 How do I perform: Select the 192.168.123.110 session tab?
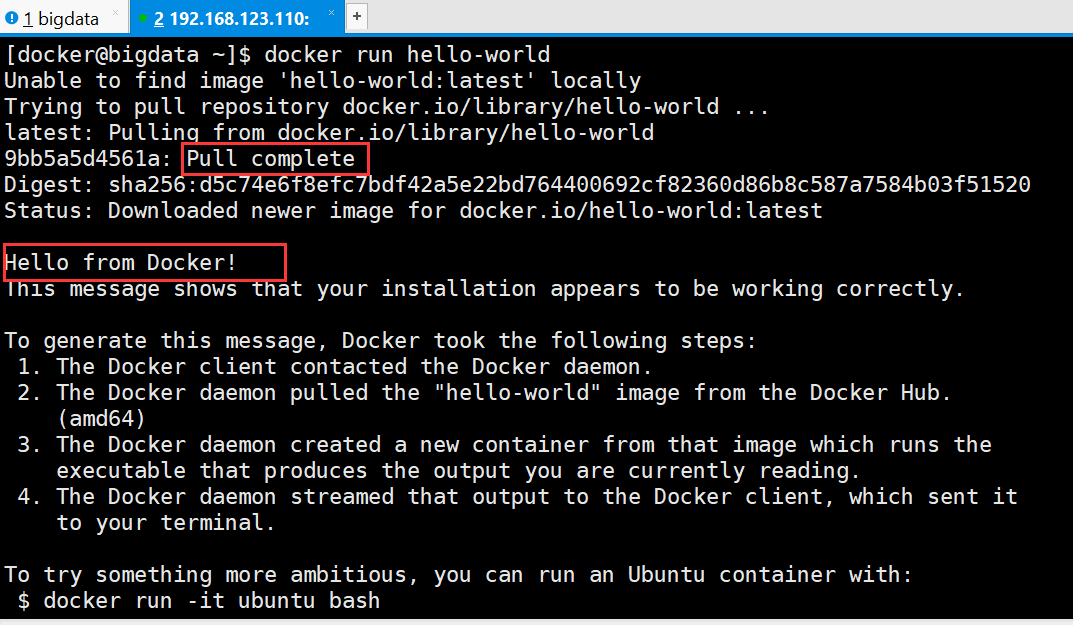pos(235,18)
